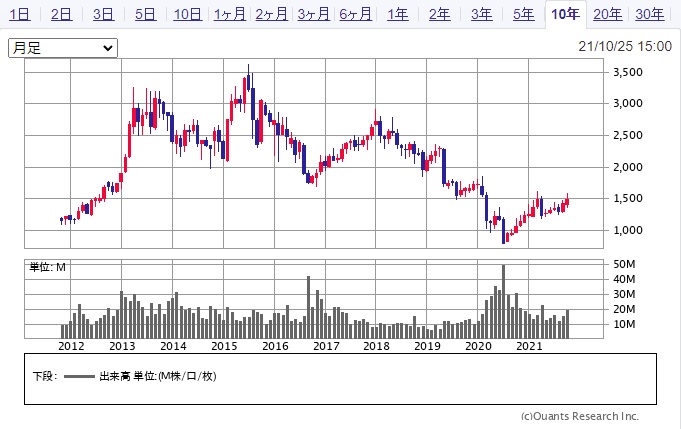Choose the 6ヶ月 period link

pos(355,14)
